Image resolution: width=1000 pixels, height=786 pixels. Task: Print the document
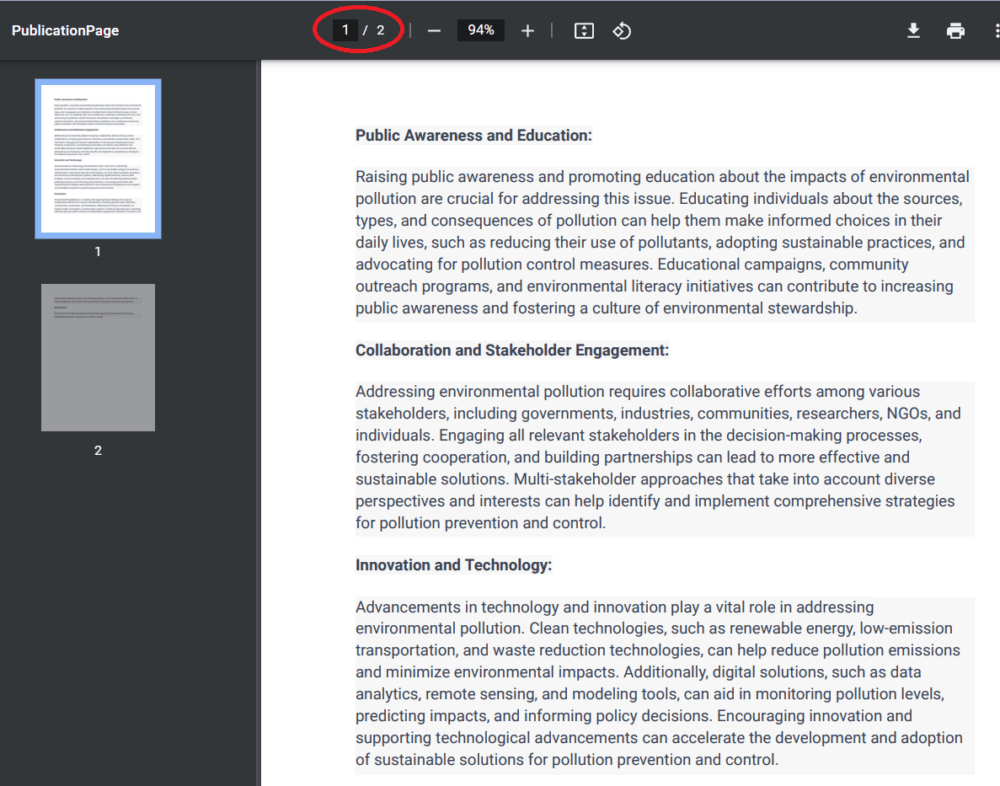click(955, 31)
